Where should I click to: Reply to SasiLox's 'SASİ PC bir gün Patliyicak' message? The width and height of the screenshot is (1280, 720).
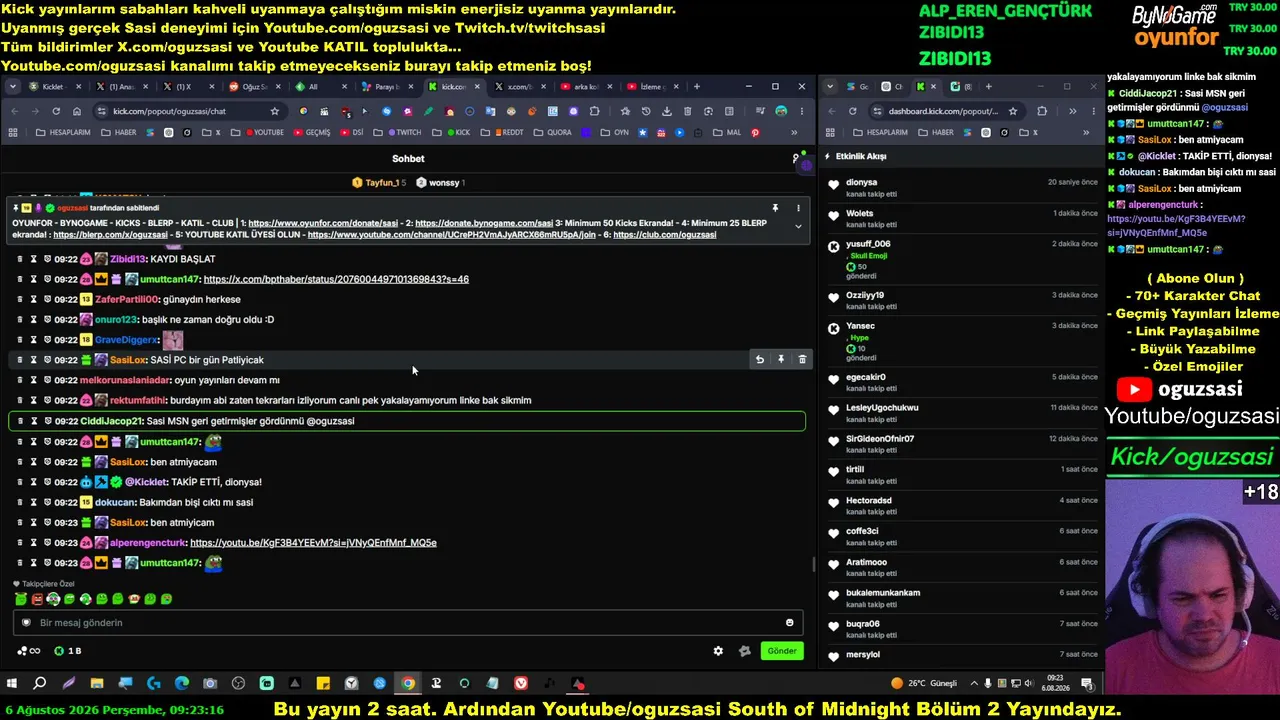click(x=760, y=360)
